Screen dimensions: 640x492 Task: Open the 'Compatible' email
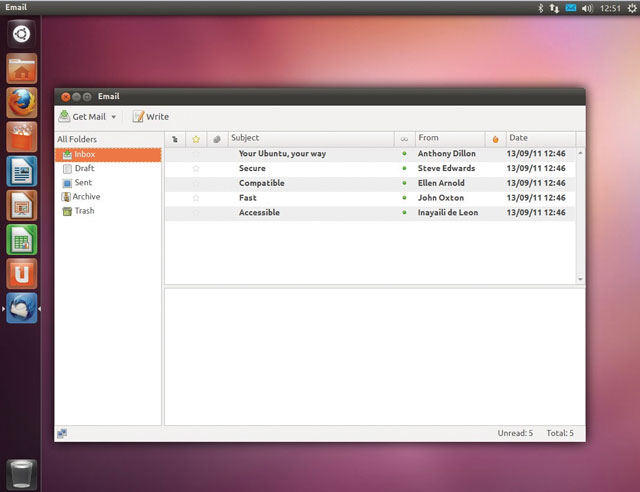point(262,183)
